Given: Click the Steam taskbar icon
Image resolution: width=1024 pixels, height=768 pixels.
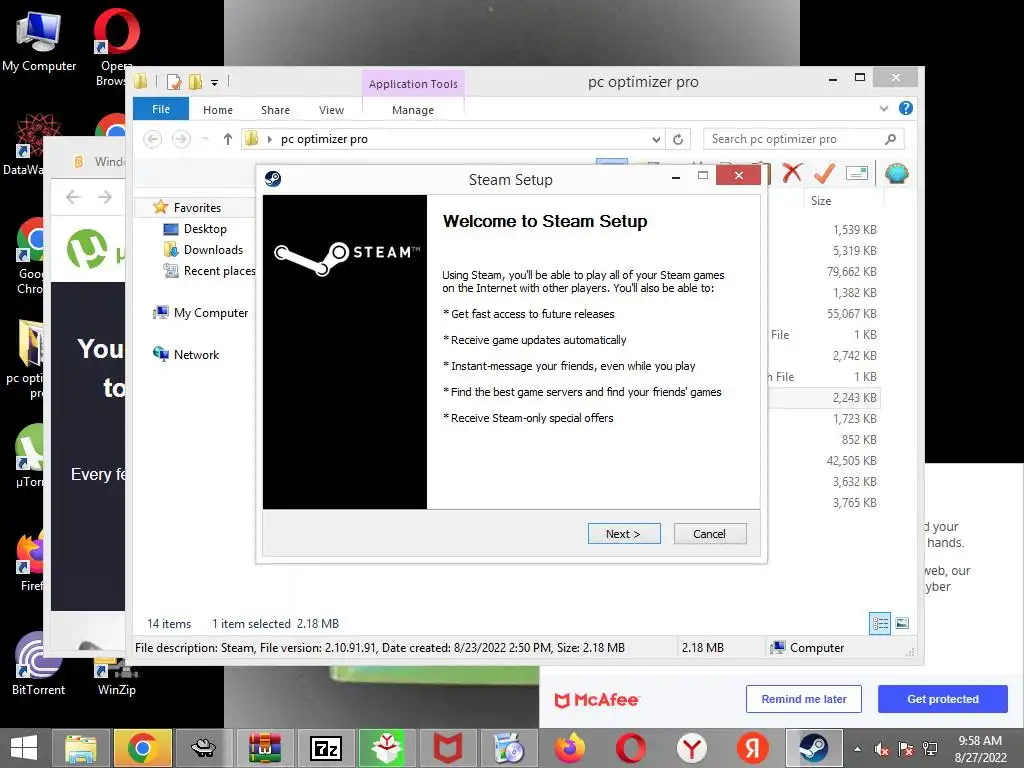Looking at the screenshot, I should pyautogui.click(x=814, y=748).
